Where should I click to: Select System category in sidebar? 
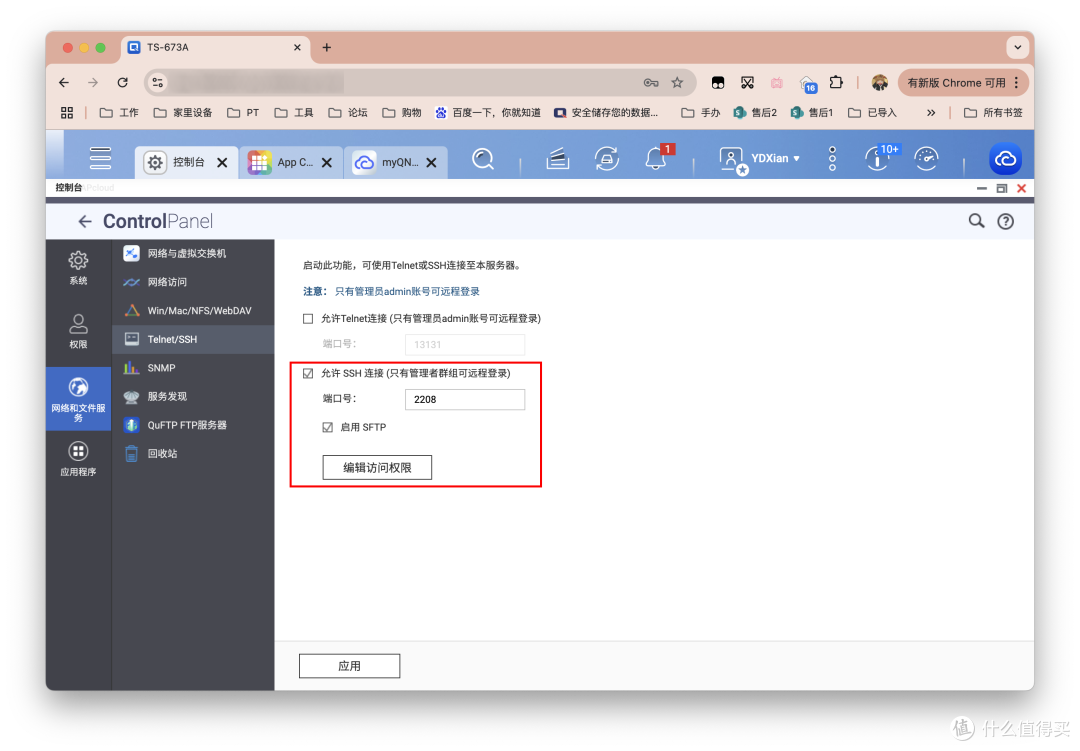[78, 267]
